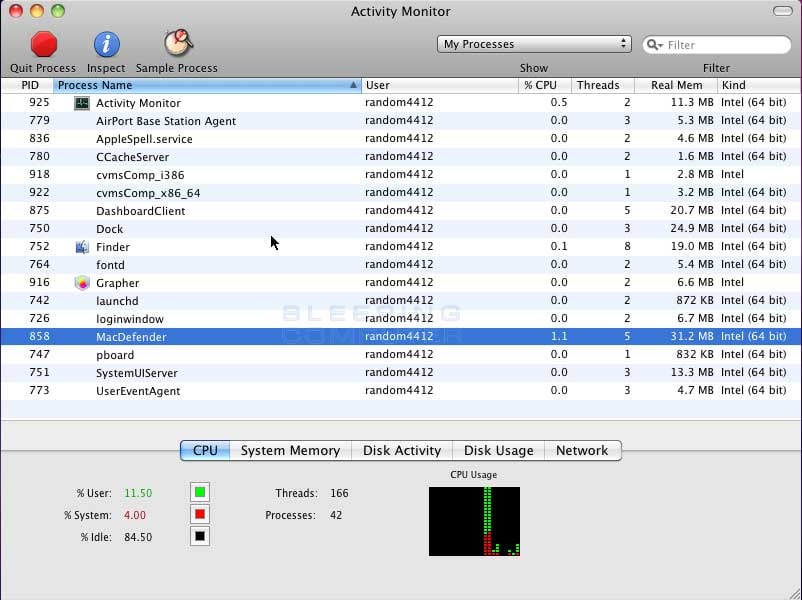Switch to the System Memory tab
The image size is (802, 600).
point(290,451)
